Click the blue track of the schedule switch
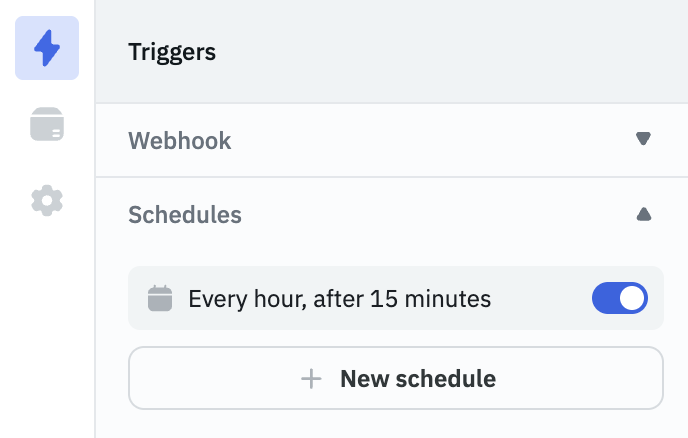Viewport: 688px width, 438px height. click(606, 298)
